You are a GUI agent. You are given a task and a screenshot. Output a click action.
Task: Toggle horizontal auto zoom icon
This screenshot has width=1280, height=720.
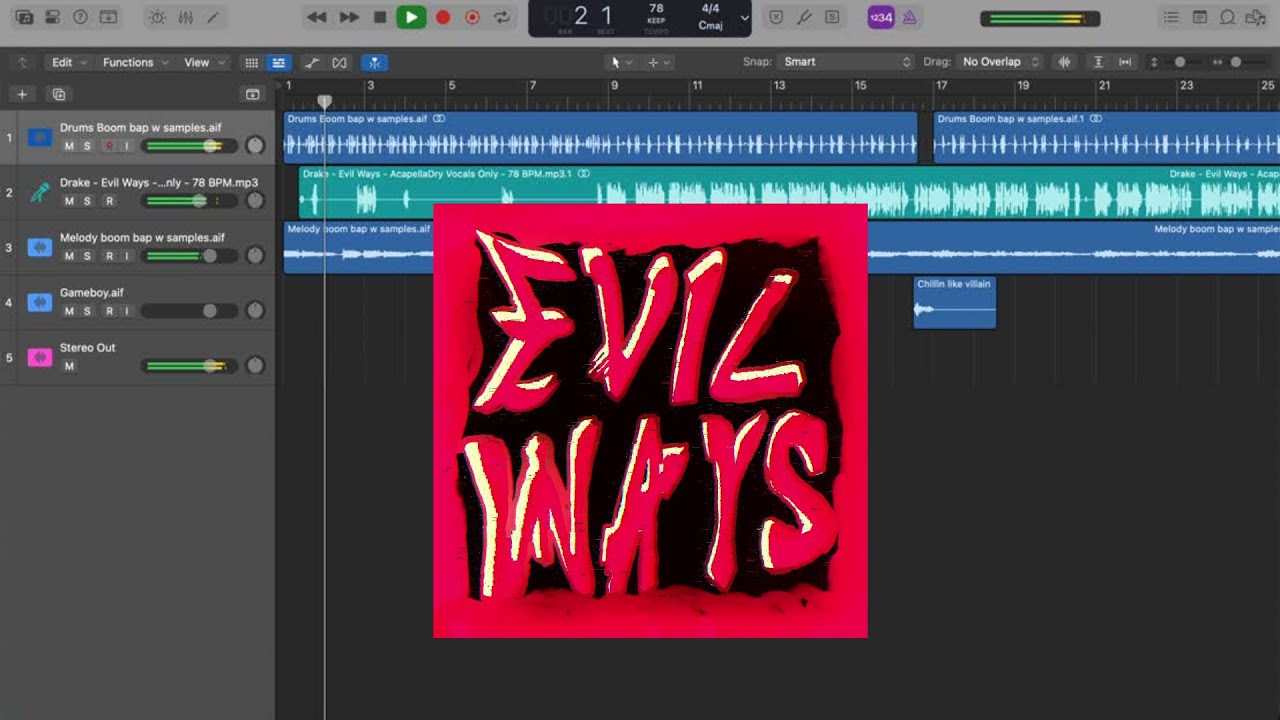[1125, 62]
